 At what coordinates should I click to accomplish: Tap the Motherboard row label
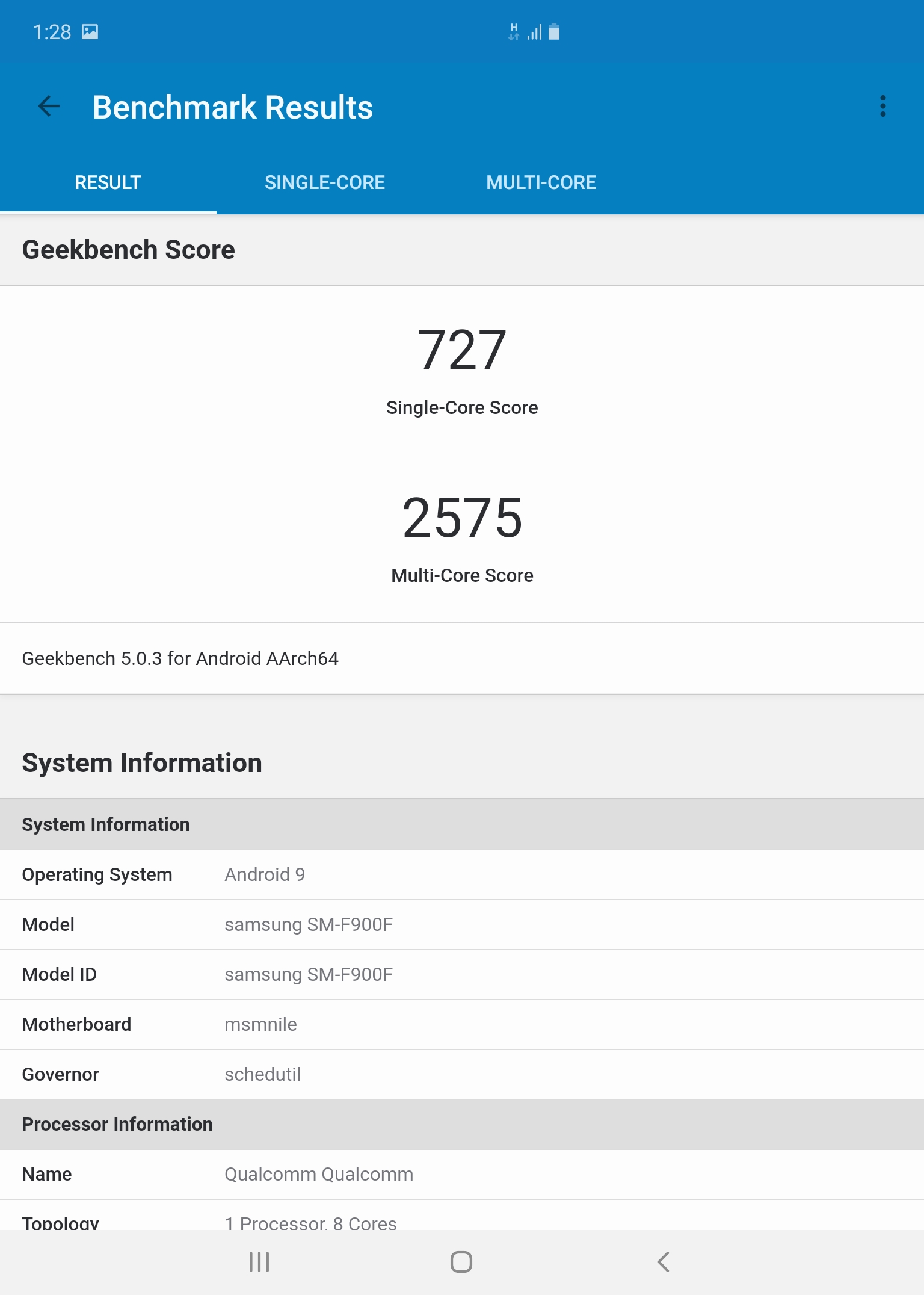coord(77,1024)
